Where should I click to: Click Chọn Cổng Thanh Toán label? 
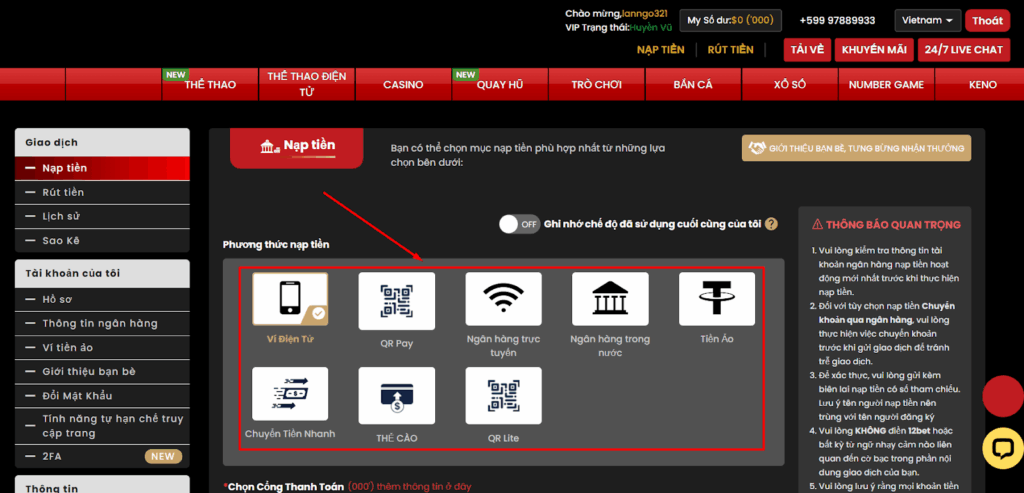click(x=285, y=486)
